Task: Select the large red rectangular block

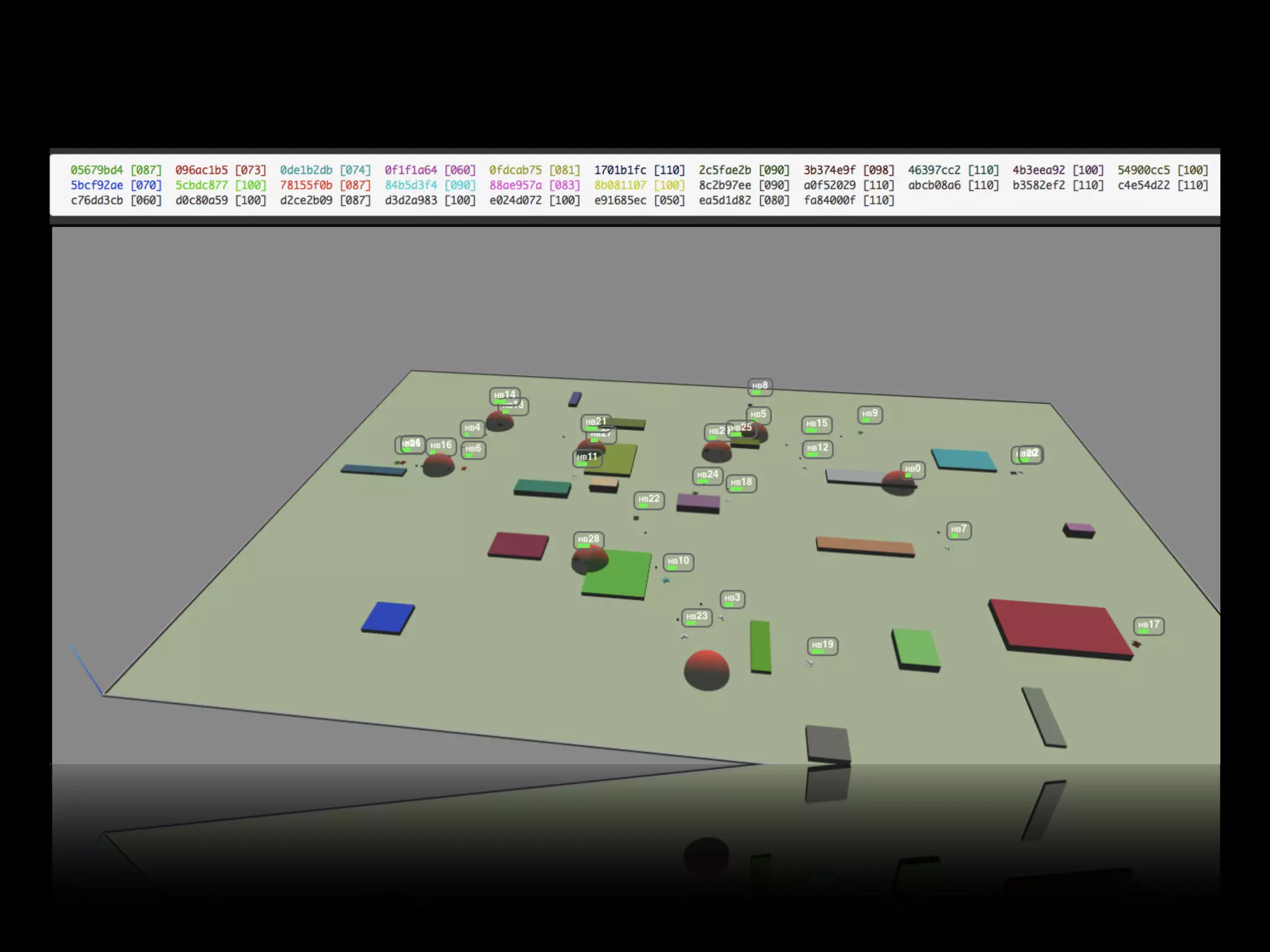Action: tap(1059, 626)
